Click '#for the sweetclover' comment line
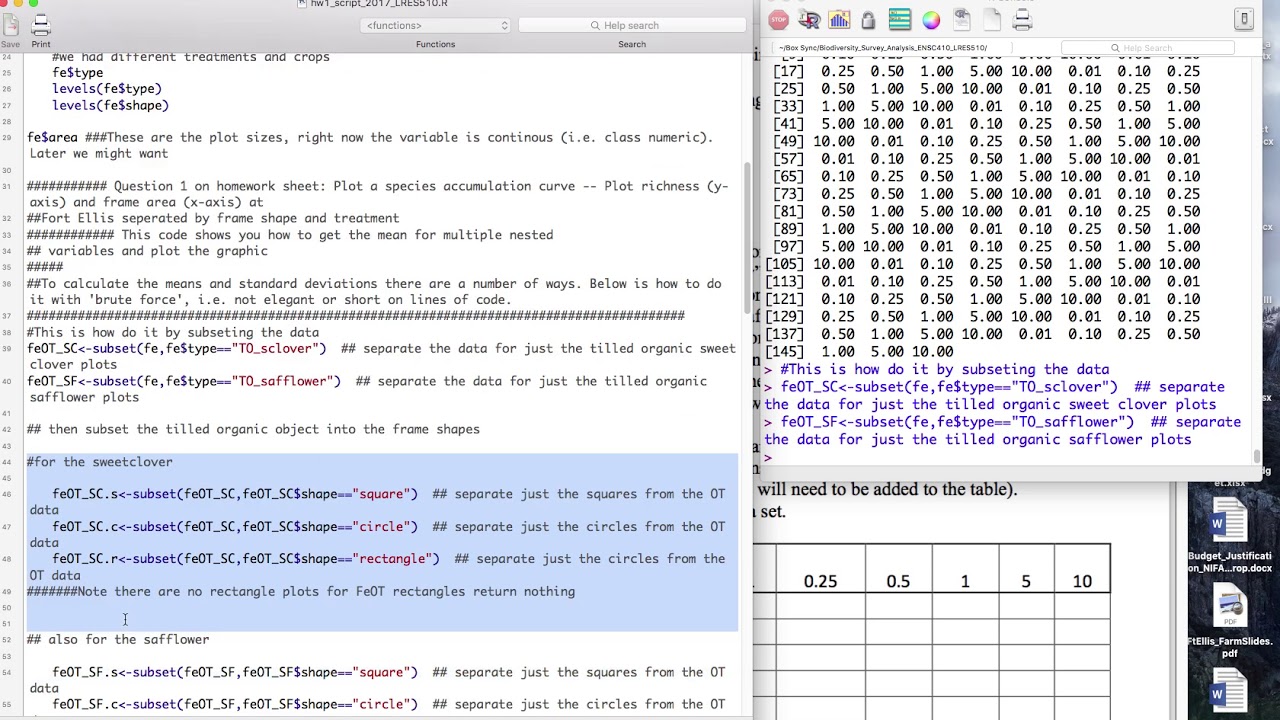 [100, 462]
